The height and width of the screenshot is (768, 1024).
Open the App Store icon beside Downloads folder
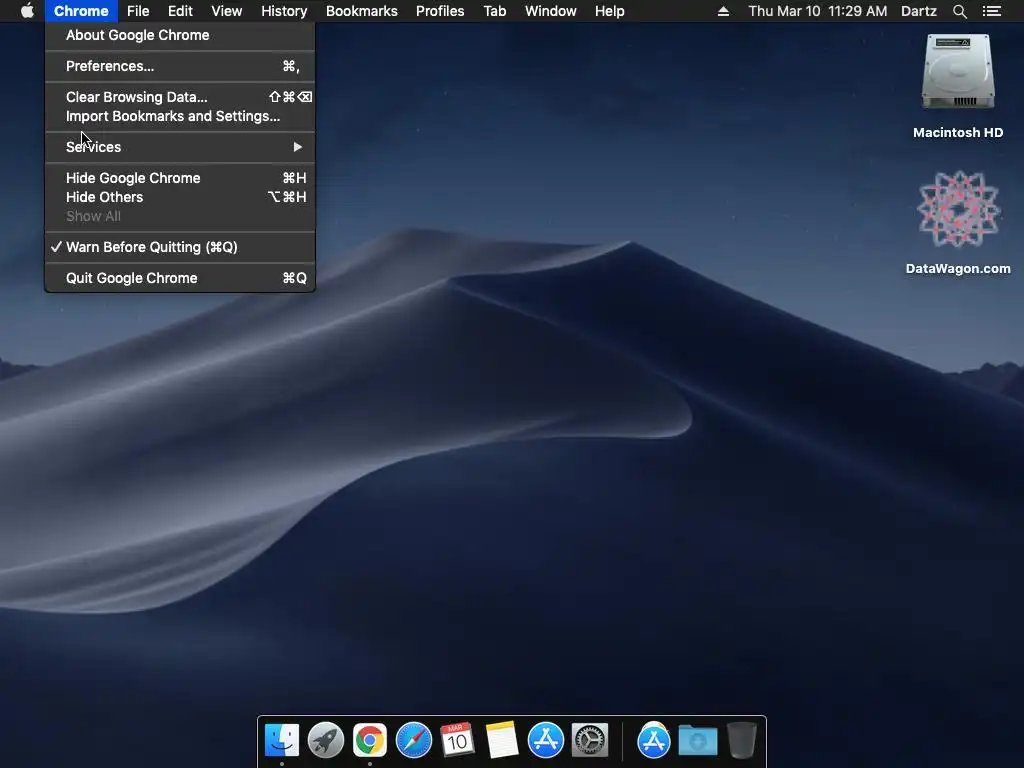click(654, 740)
